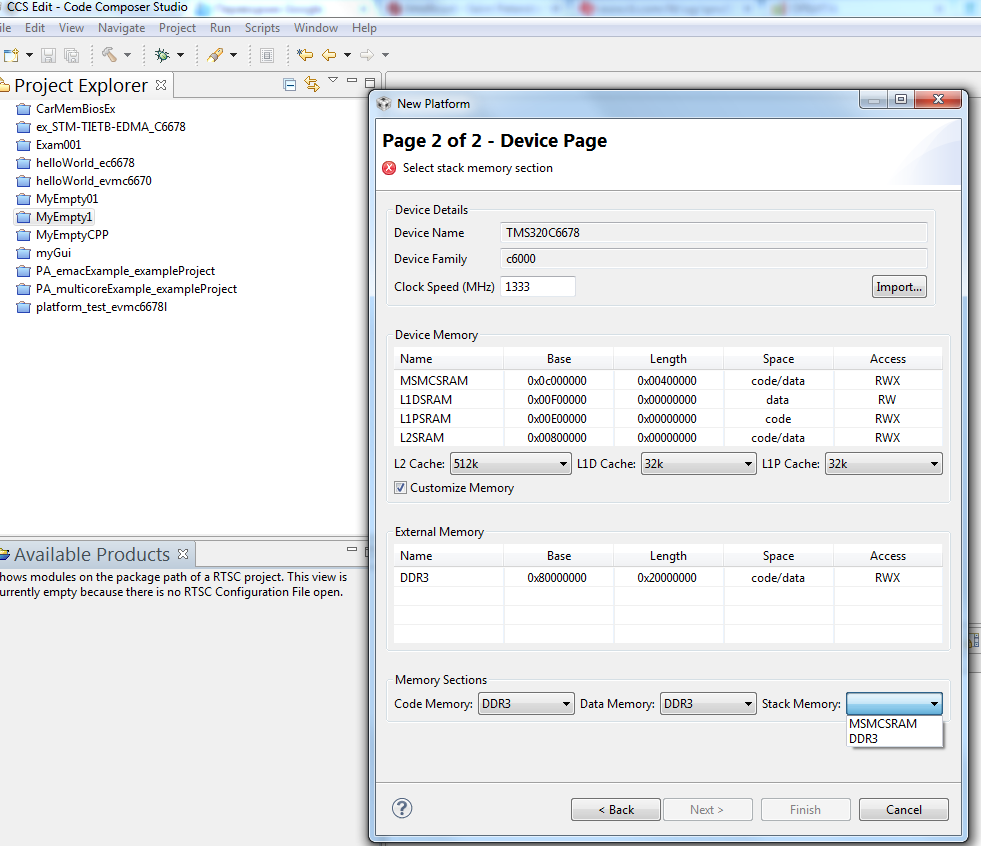Open the Debug dropdown arrow
981x846 pixels.
coord(180,55)
